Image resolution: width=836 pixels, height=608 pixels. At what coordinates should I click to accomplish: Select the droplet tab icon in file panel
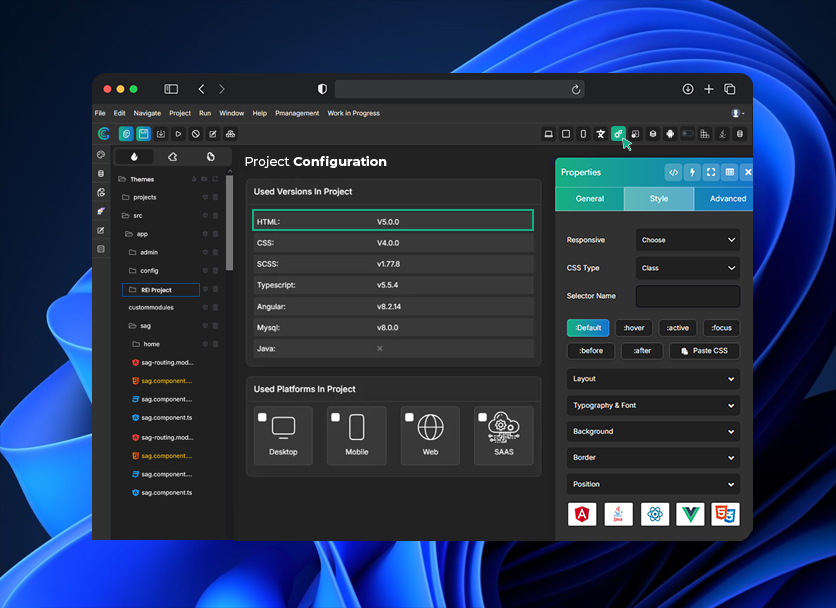134,156
